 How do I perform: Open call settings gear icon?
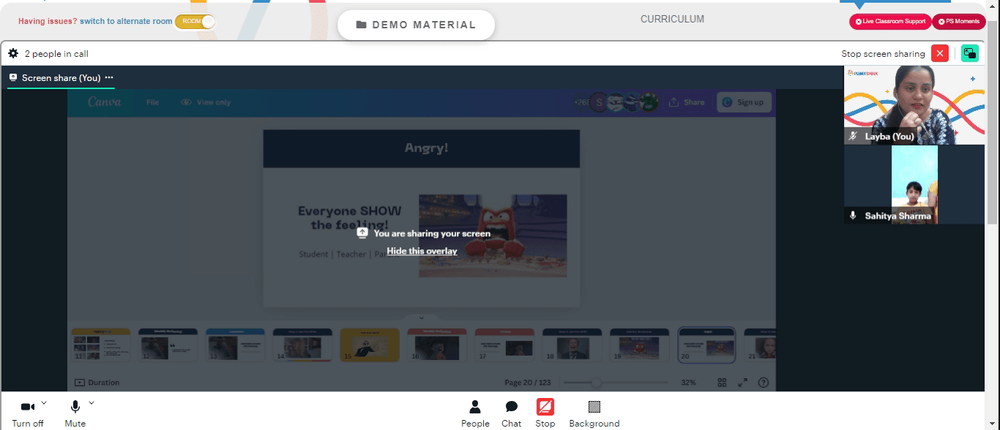coord(13,54)
